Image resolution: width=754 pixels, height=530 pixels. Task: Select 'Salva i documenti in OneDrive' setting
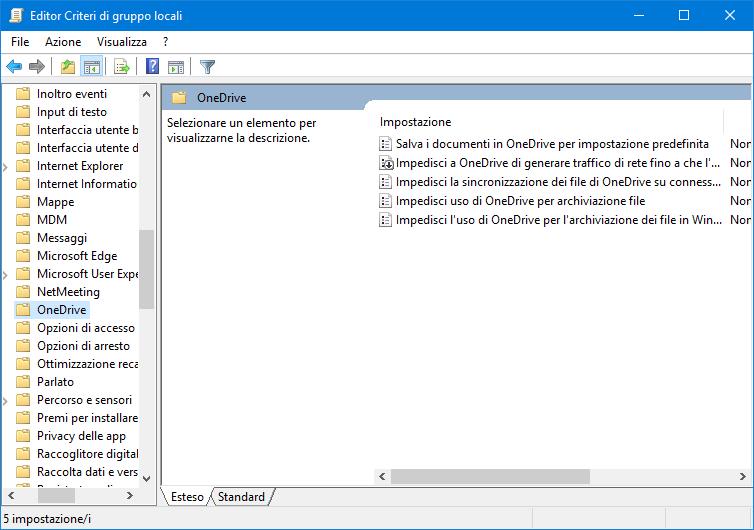[552, 144]
